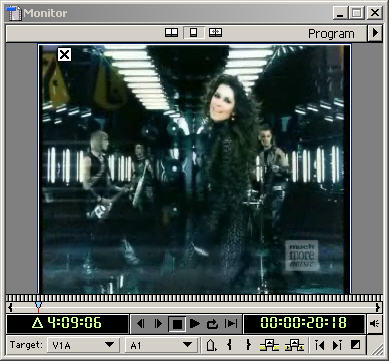Image resolution: width=389 pixels, height=361 pixels.
Task: Switch to Dual View mode
Action: 172,33
